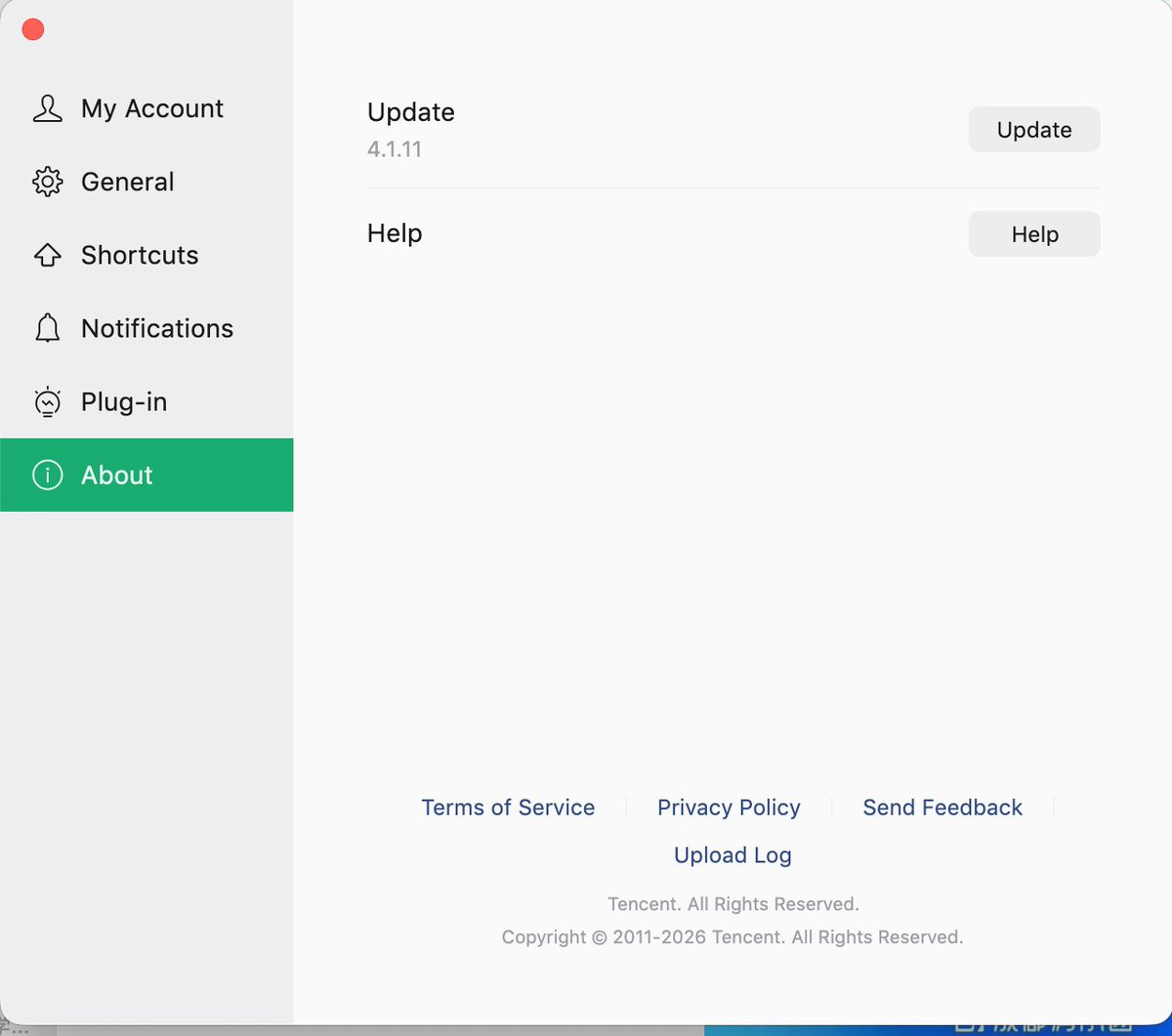Select the Shortcuts tab
This screenshot has width=1172, height=1036.
click(146, 255)
